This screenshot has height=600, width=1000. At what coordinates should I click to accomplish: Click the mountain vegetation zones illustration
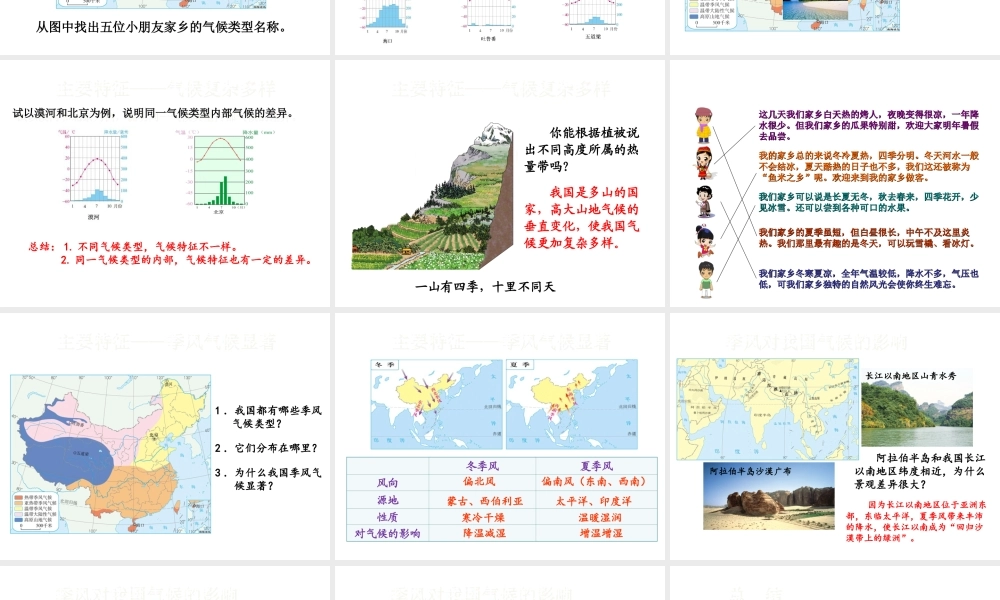(x=432, y=196)
